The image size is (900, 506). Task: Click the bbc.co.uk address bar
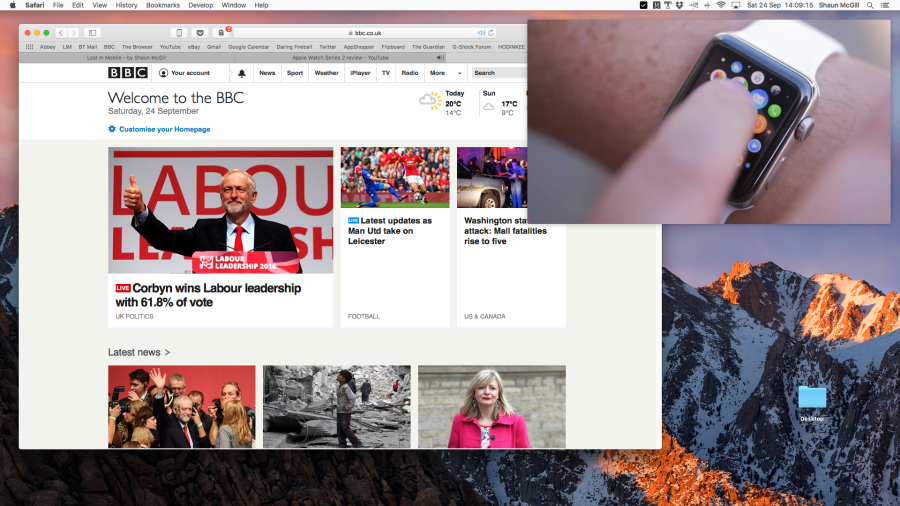pos(365,33)
